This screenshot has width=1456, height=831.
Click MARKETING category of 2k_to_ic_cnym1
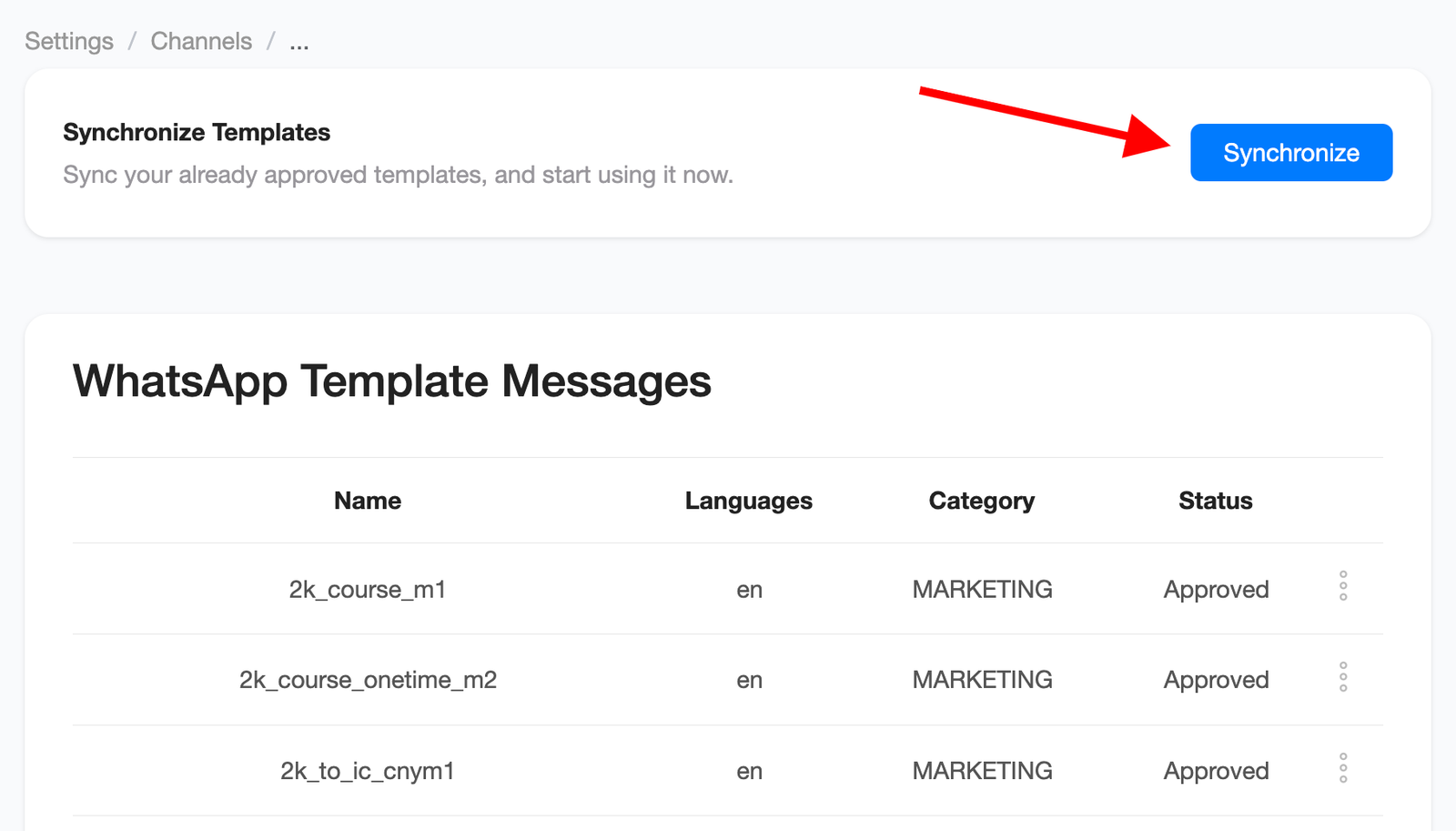point(982,770)
